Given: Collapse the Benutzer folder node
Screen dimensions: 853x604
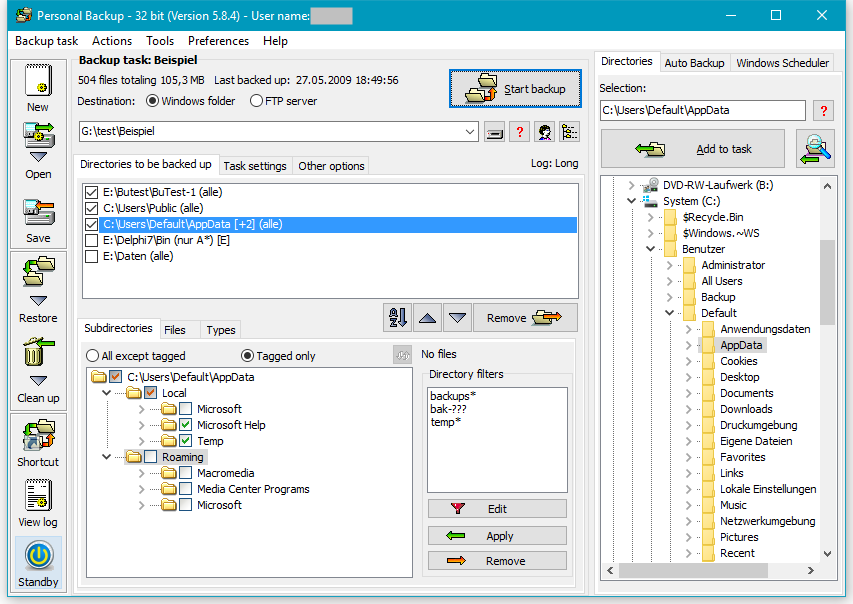Looking at the screenshot, I should pyautogui.click(x=651, y=249).
